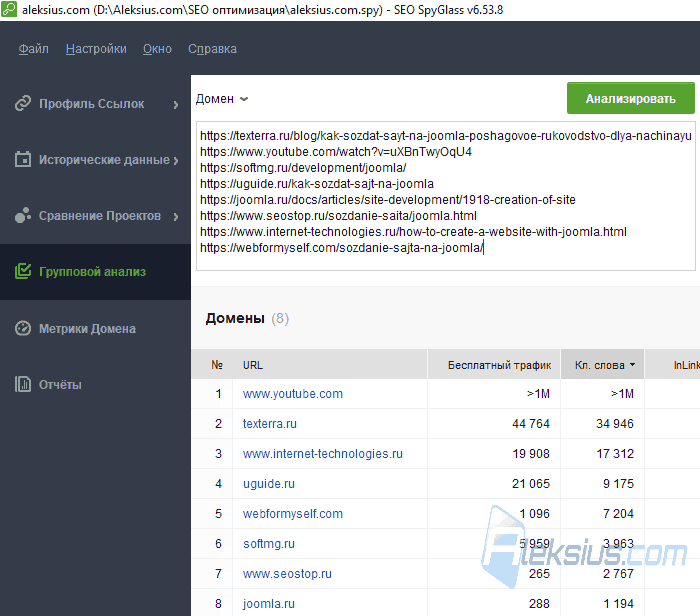
Task: Open the Настройки menu
Action: point(96,49)
